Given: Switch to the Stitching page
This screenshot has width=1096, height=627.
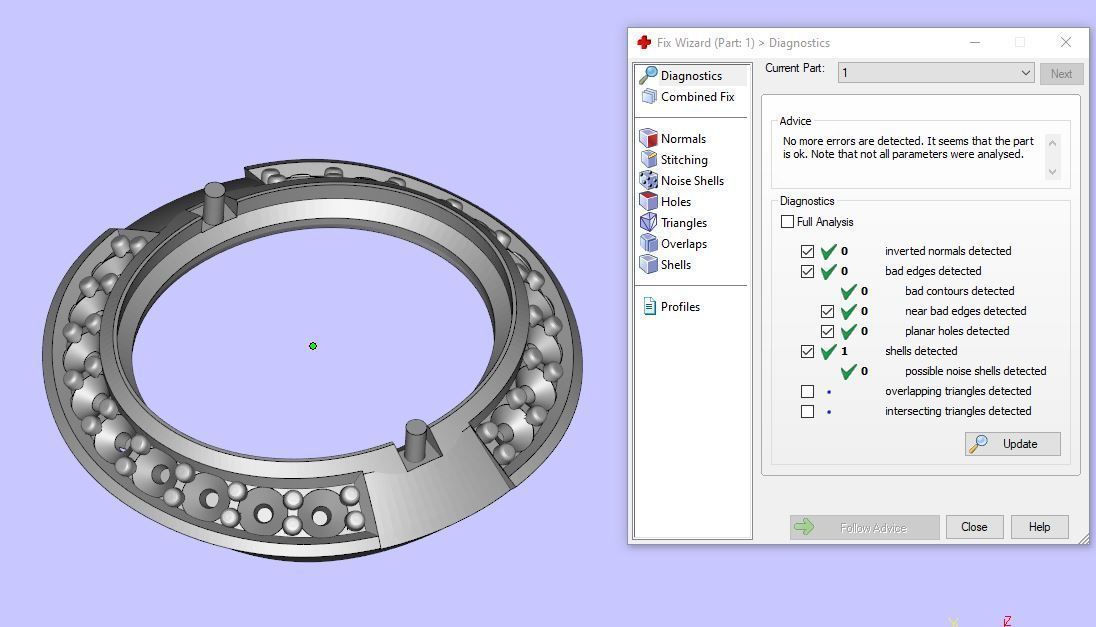Looking at the screenshot, I should 684,159.
